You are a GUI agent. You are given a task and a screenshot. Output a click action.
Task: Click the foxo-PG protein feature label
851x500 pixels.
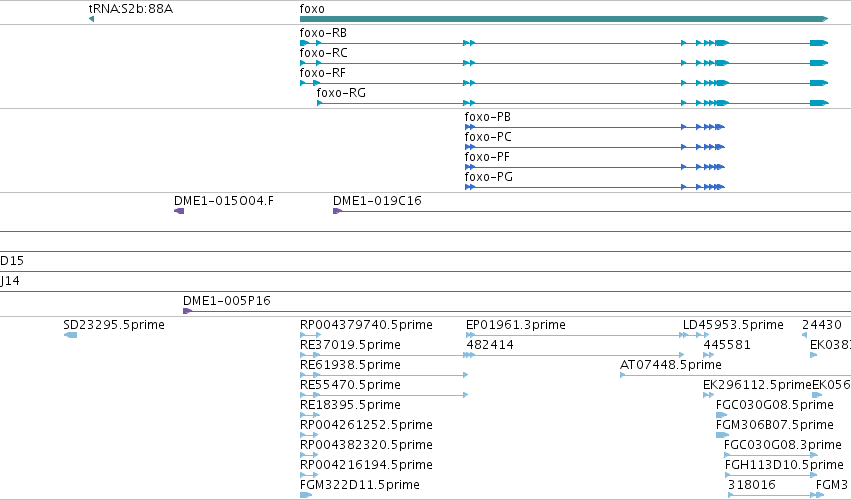tap(488, 177)
